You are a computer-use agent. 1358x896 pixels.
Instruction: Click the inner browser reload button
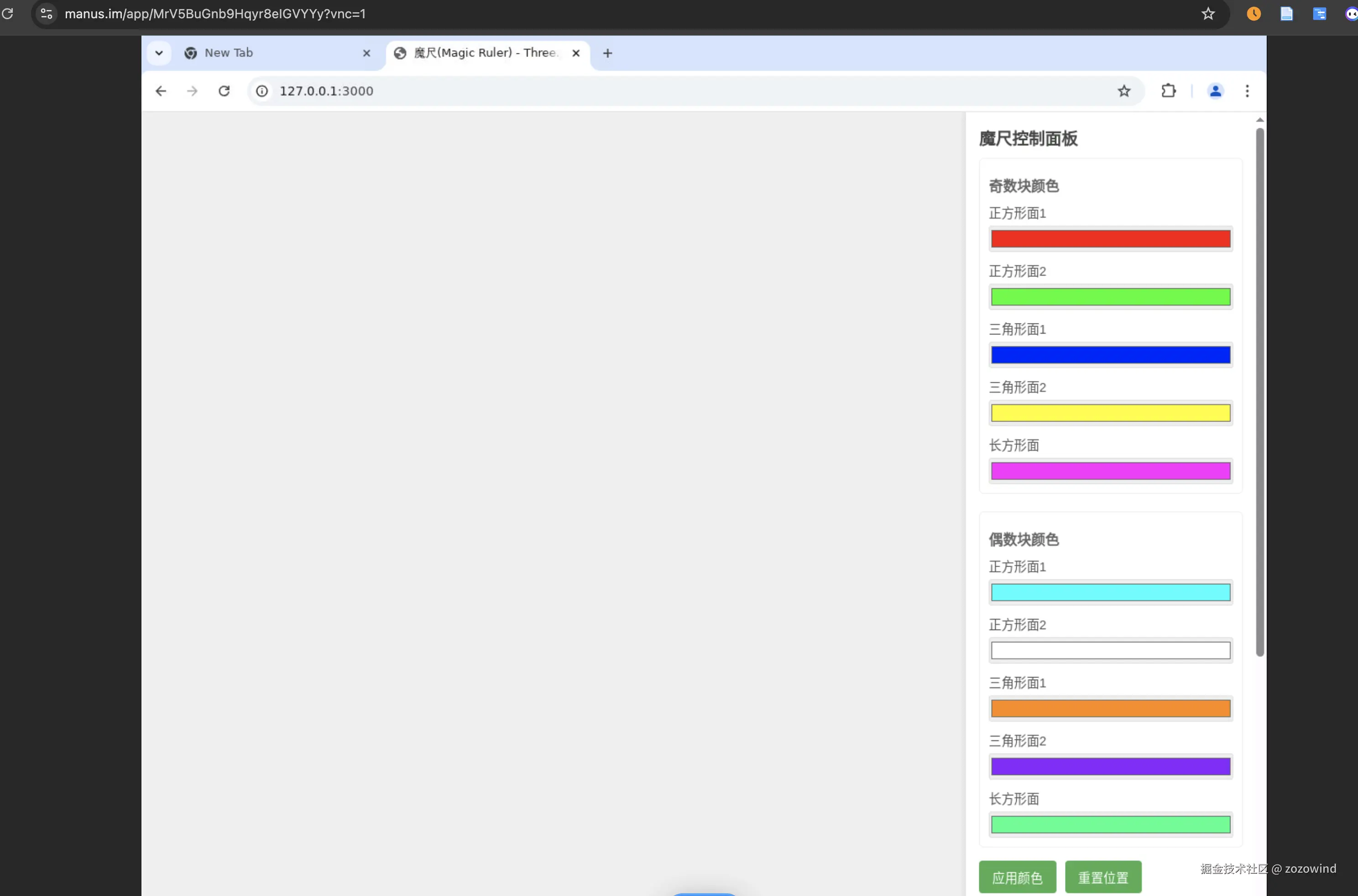click(x=224, y=91)
